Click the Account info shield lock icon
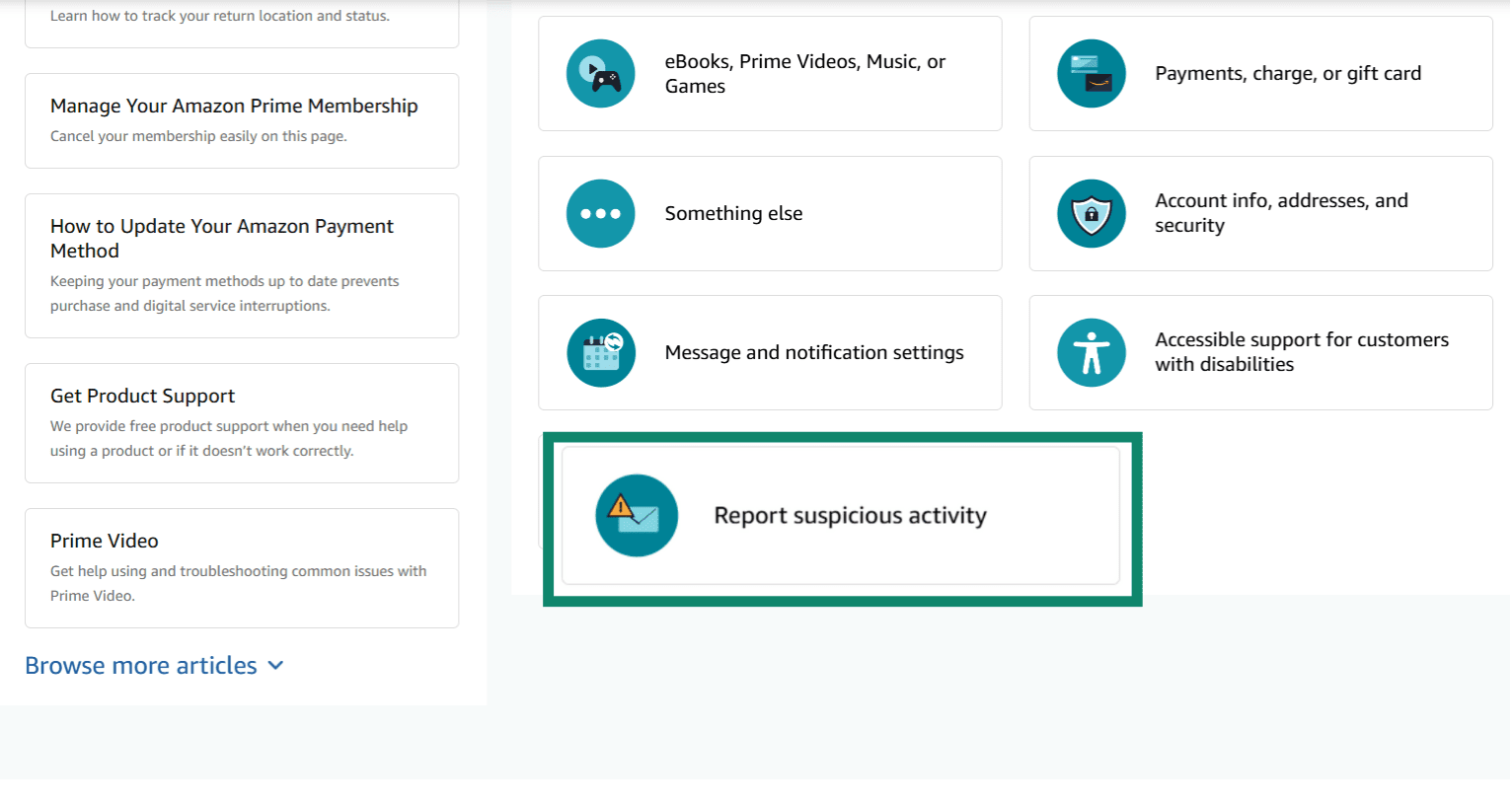Image resolution: width=1512 pixels, height=802 pixels. click(1092, 213)
